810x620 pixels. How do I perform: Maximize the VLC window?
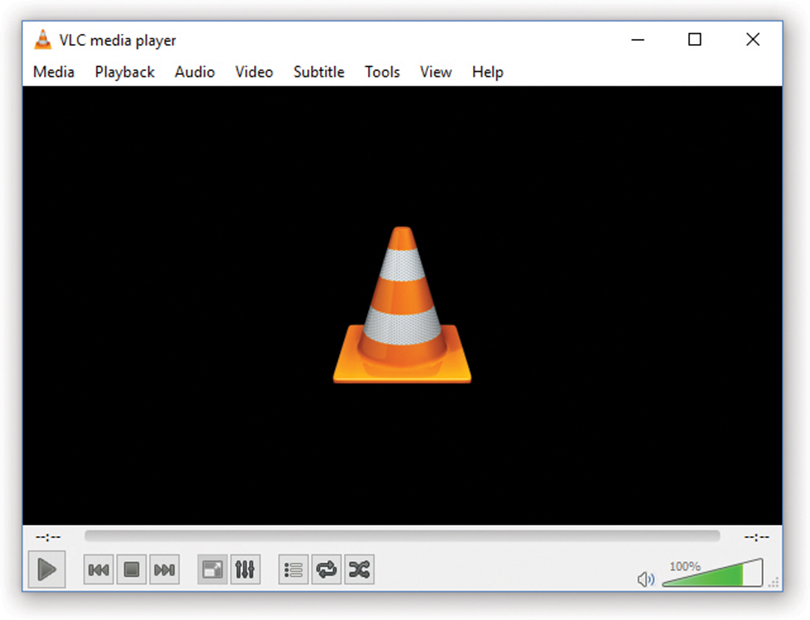pos(695,40)
